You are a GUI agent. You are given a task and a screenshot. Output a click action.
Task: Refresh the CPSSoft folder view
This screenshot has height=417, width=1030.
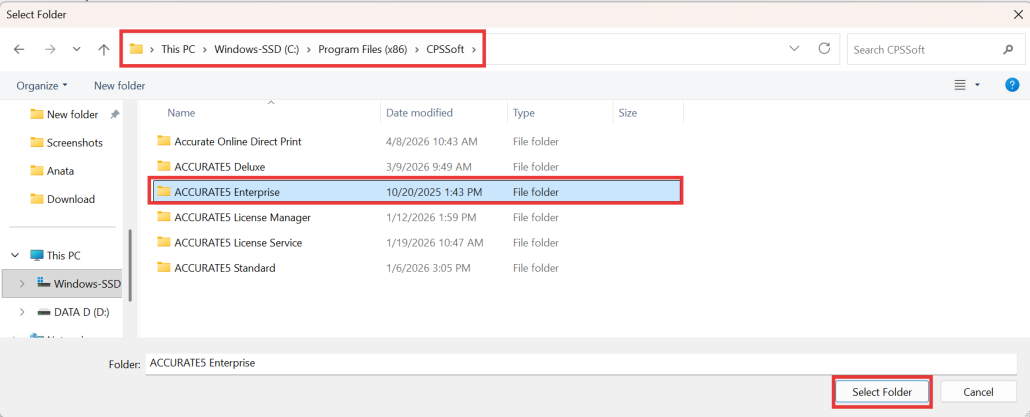click(x=824, y=49)
